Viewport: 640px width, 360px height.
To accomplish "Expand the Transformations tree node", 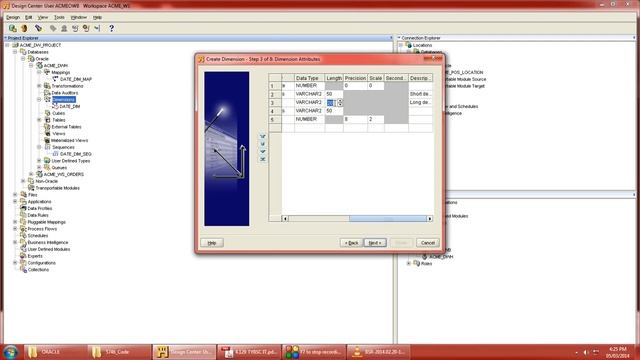I will (39, 86).
